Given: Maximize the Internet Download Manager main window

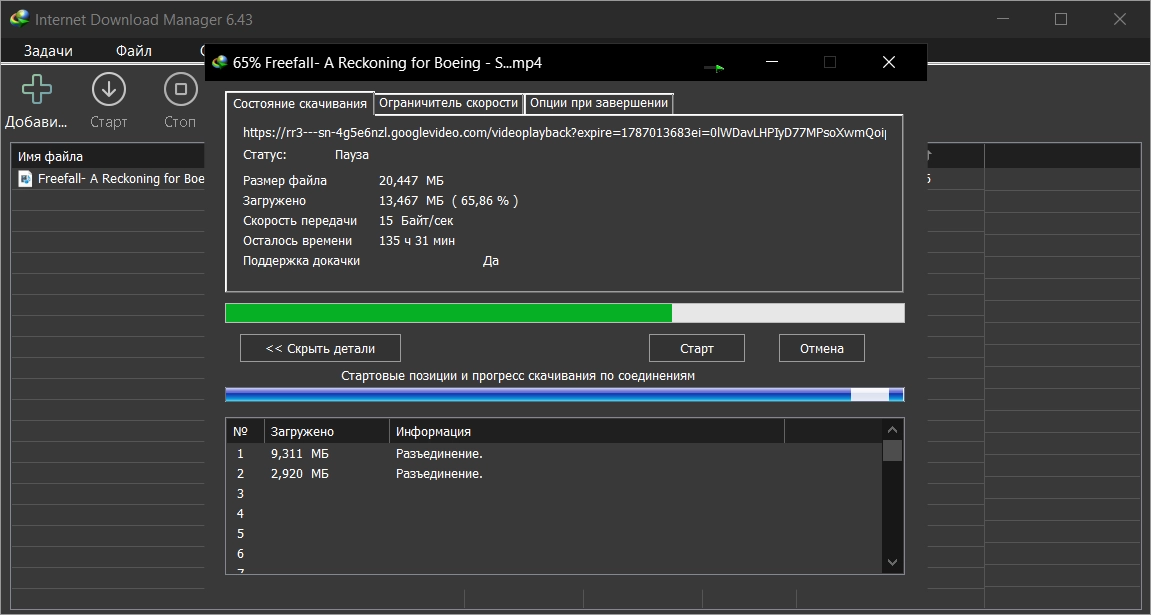Looking at the screenshot, I should [1061, 19].
